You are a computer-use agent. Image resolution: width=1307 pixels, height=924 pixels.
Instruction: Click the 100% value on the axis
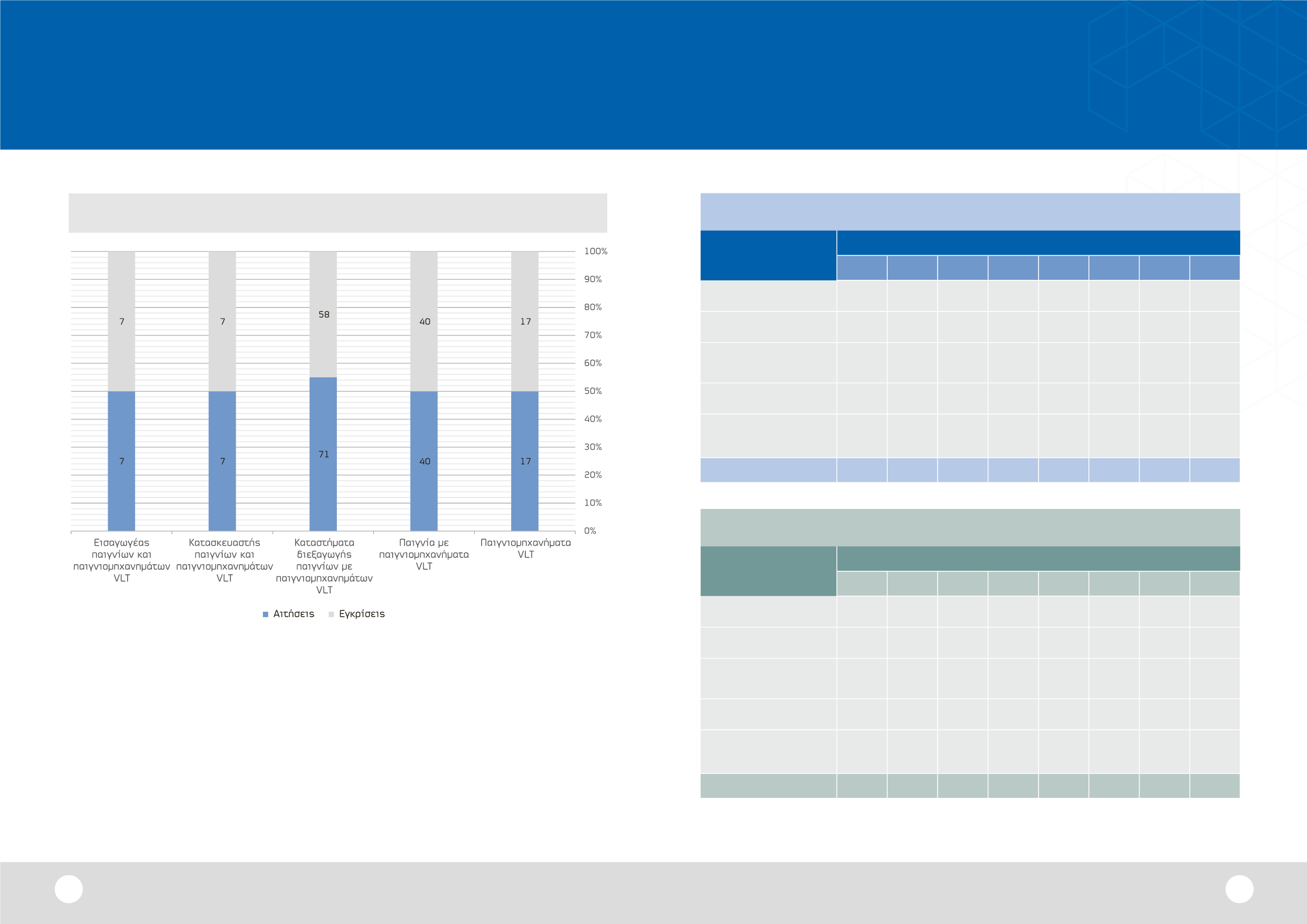pyautogui.click(x=596, y=252)
